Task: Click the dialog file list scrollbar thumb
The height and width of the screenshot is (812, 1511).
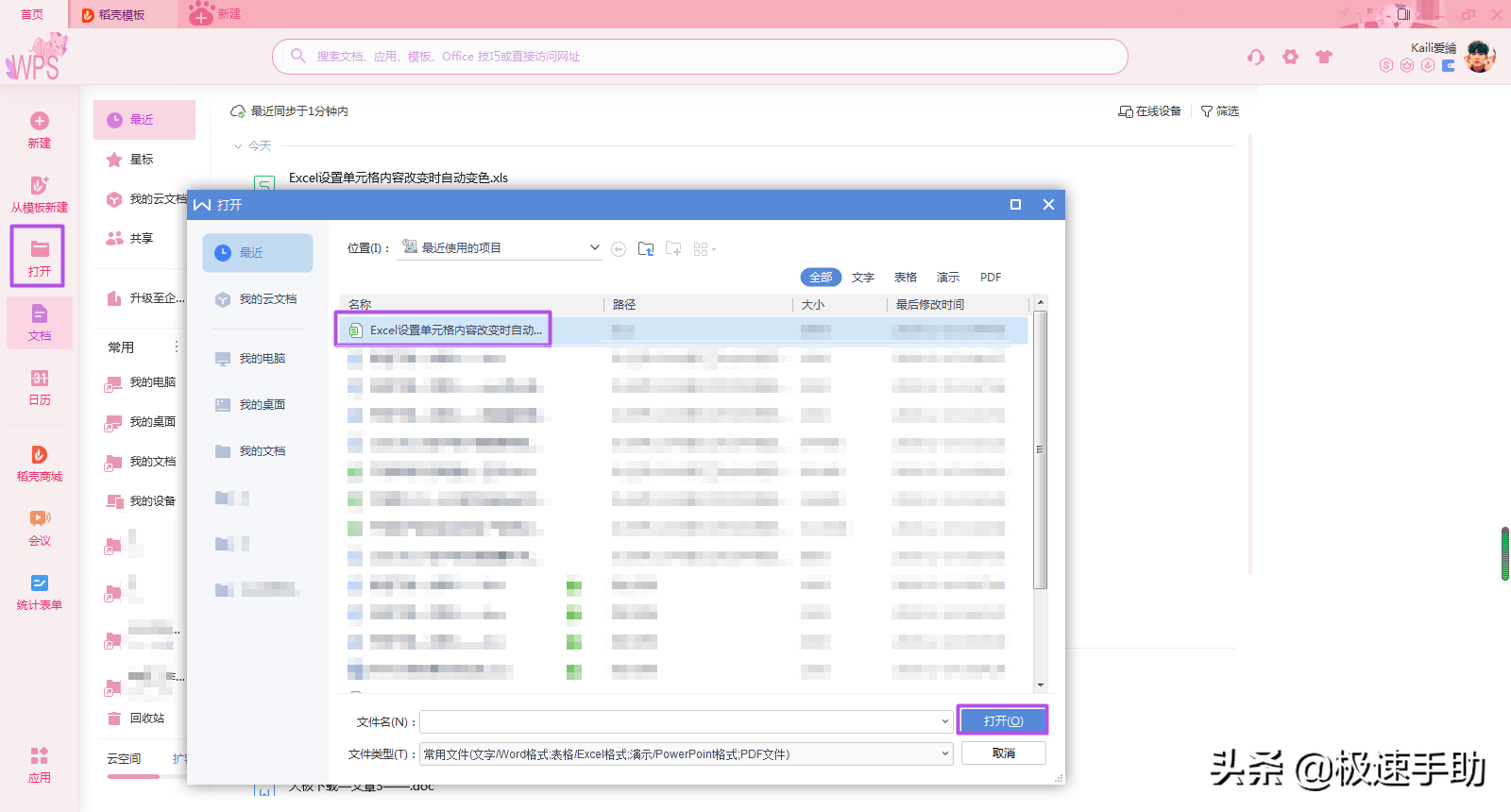Action: pyautogui.click(x=1041, y=449)
